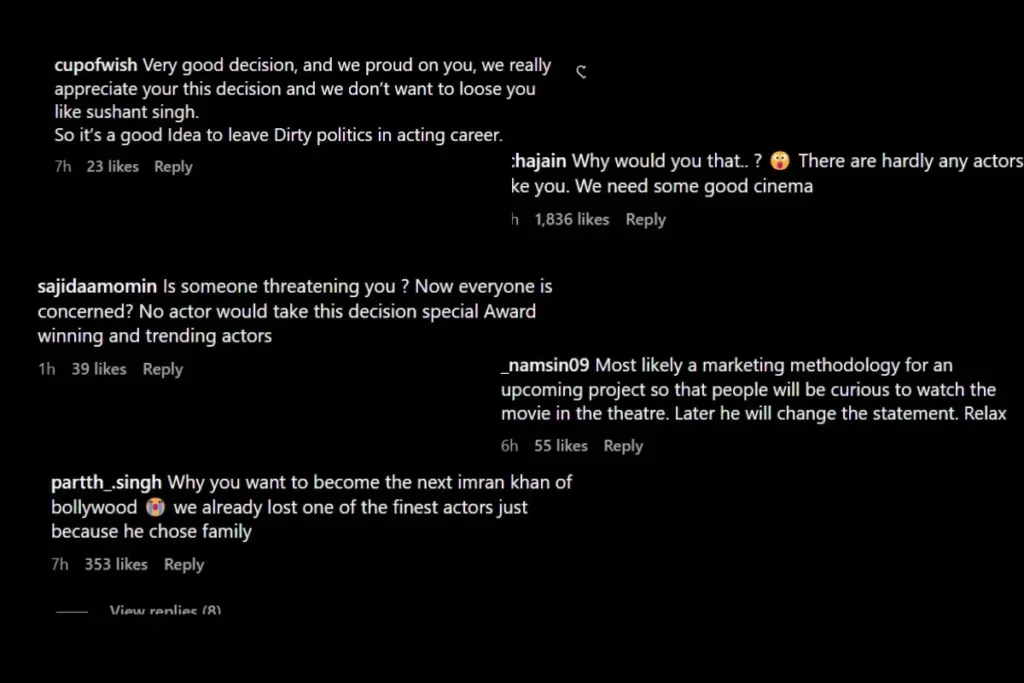View 55 likes on _namsin09 comment
Screen dimensions: 1024x683
[x=561, y=446]
